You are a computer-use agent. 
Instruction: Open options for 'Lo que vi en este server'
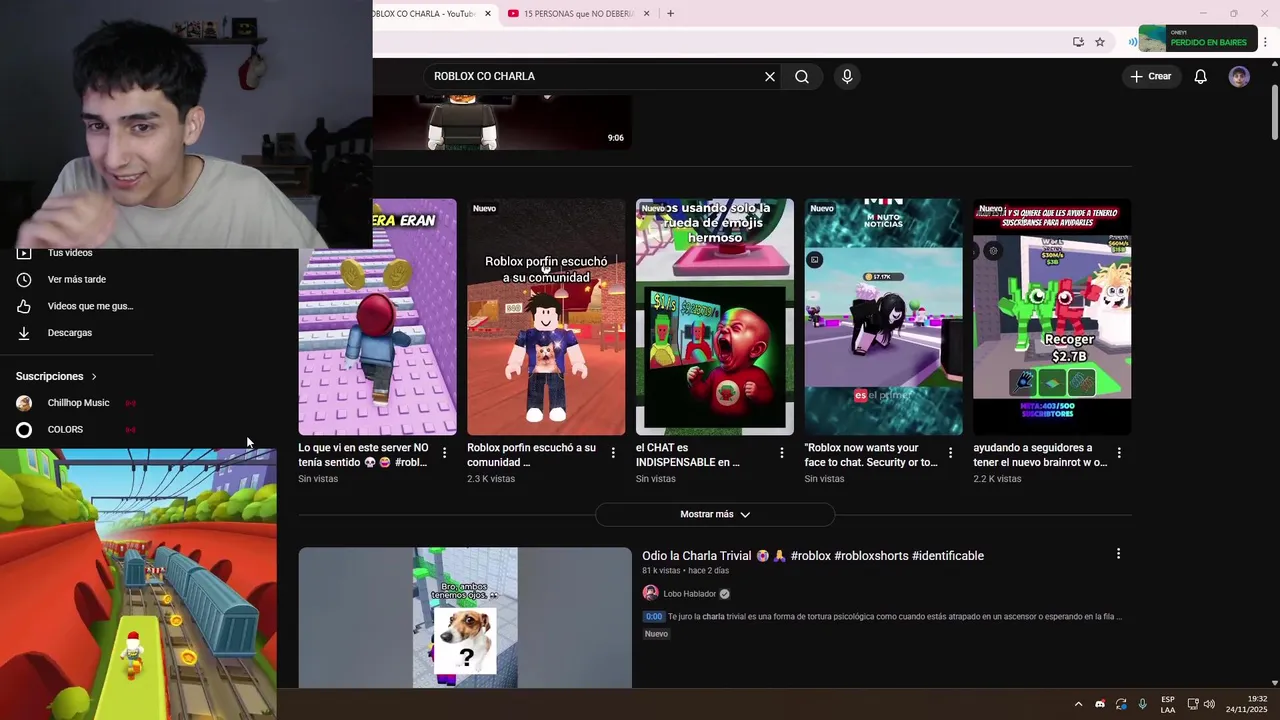tap(445, 453)
